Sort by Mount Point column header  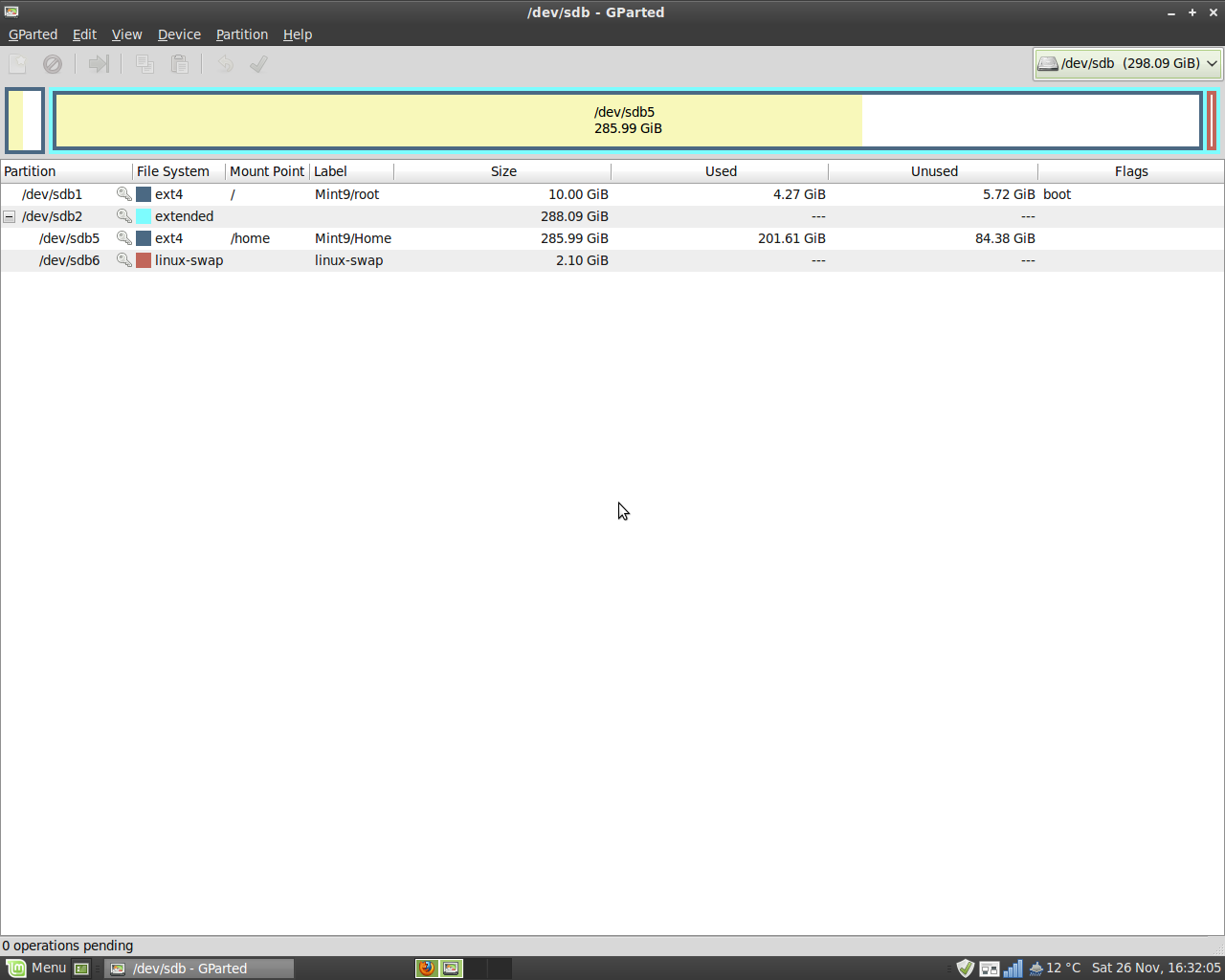coord(267,171)
